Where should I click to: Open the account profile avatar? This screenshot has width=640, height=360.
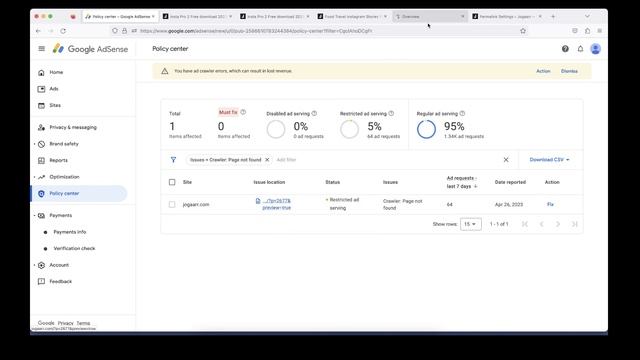(596, 49)
